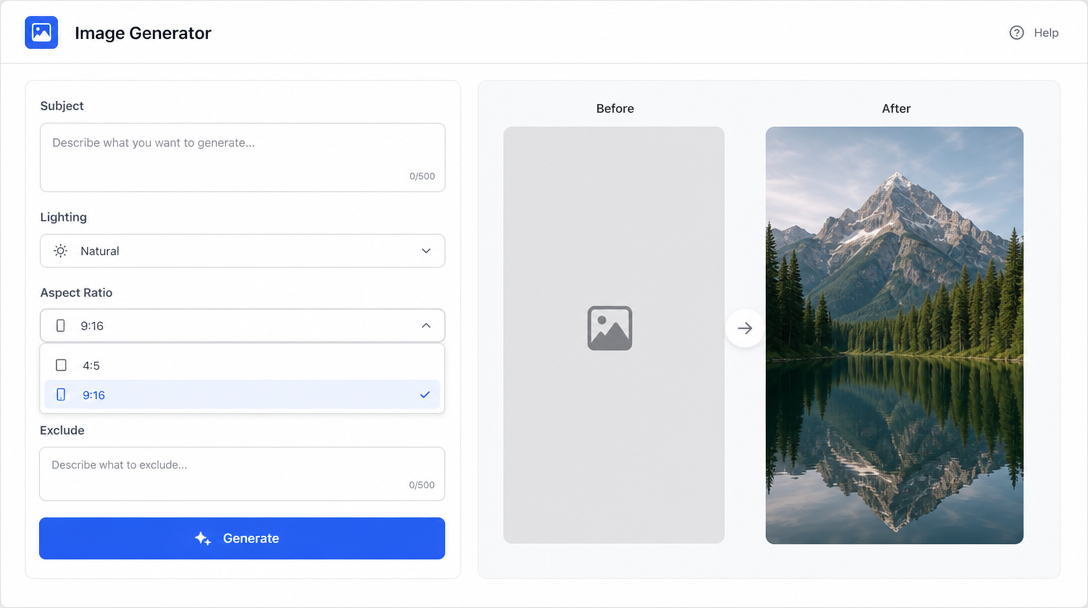Click the square icon beside 4:5 option
The height and width of the screenshot is (608, 1088).
61,365
